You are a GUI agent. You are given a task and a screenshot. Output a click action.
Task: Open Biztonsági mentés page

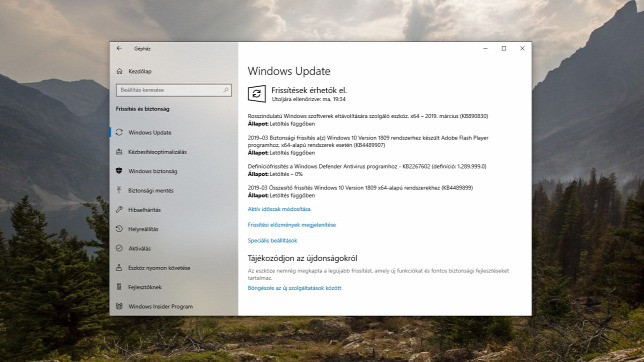[151, 190]
